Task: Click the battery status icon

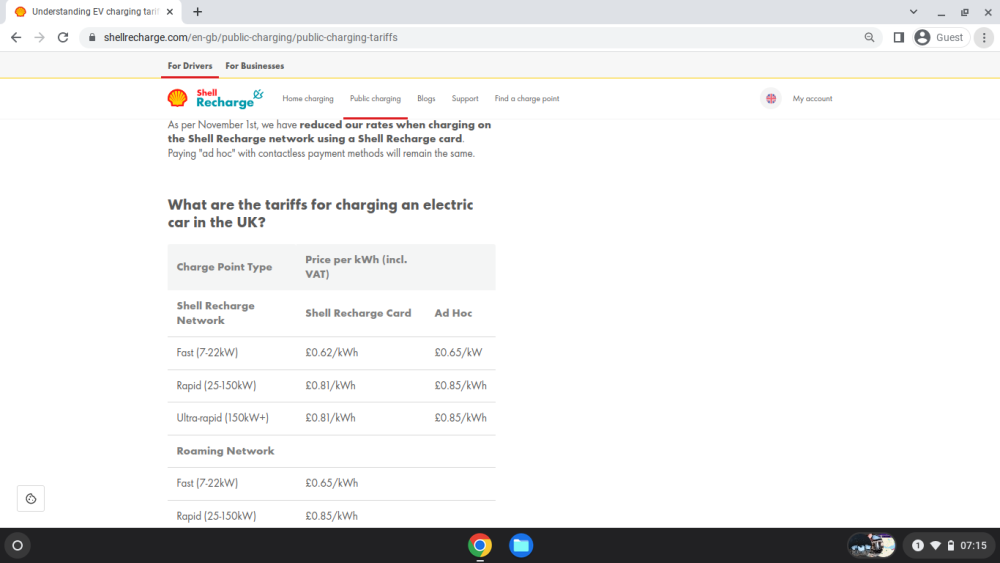Action: [951, 545]
